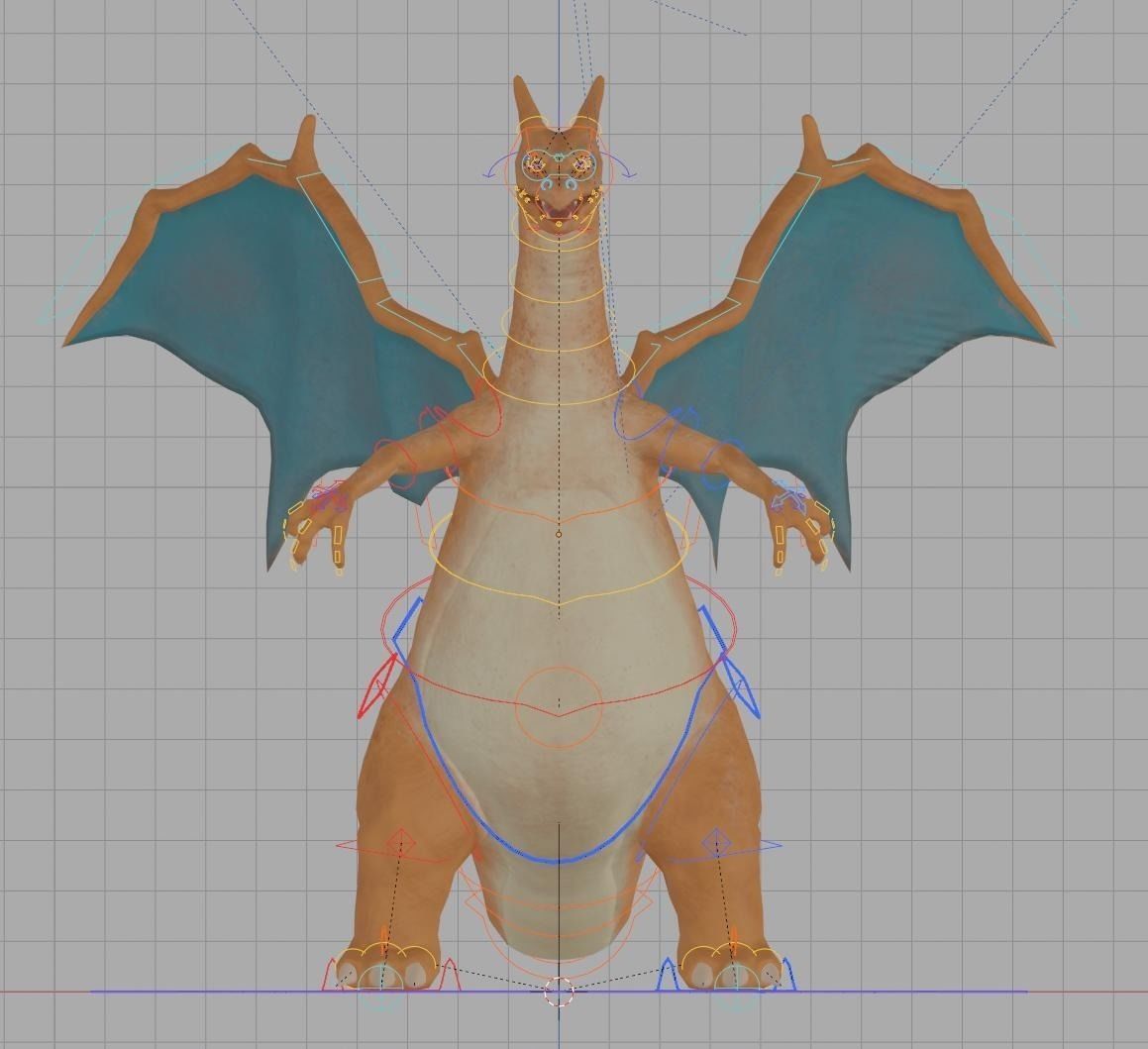This screenshot has width=1148, height=1049.
Task: Select the blue spike heel control by foot
Action: click(666, 975)
